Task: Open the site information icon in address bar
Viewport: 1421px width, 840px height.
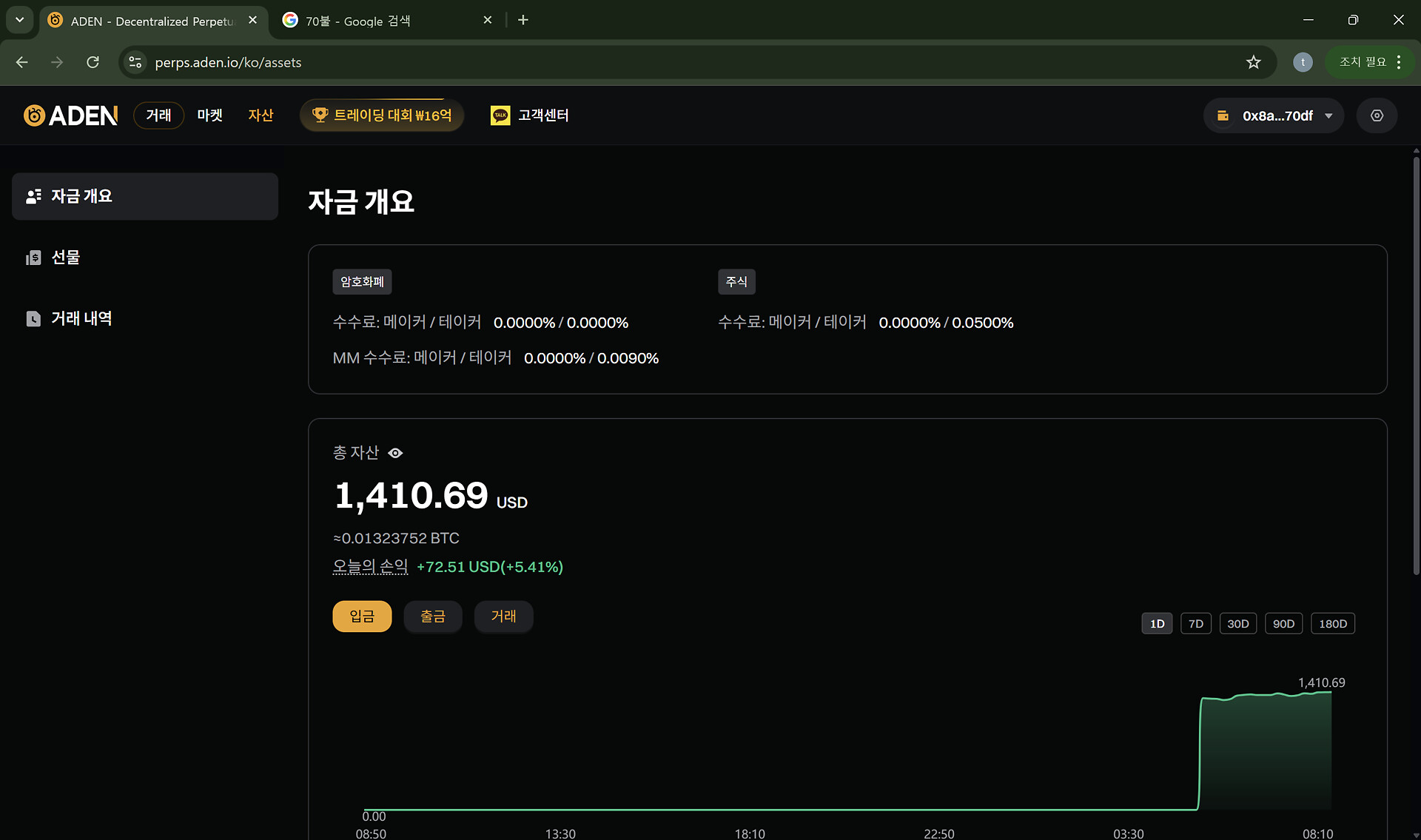Action: pyautogui.click(x=135, y=62)
